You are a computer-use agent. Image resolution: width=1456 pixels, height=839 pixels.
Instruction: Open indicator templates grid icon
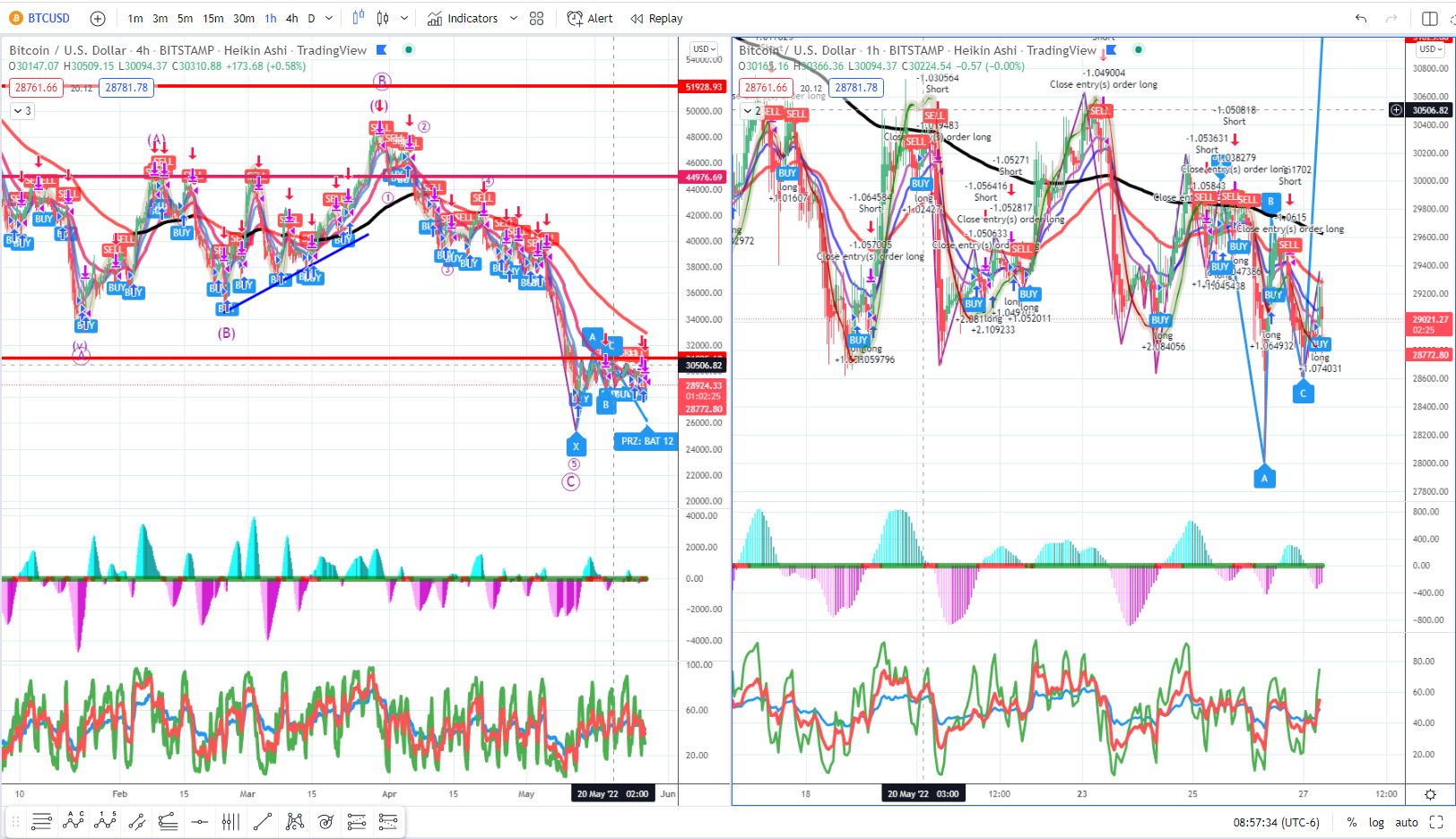[x=537, y=18]
